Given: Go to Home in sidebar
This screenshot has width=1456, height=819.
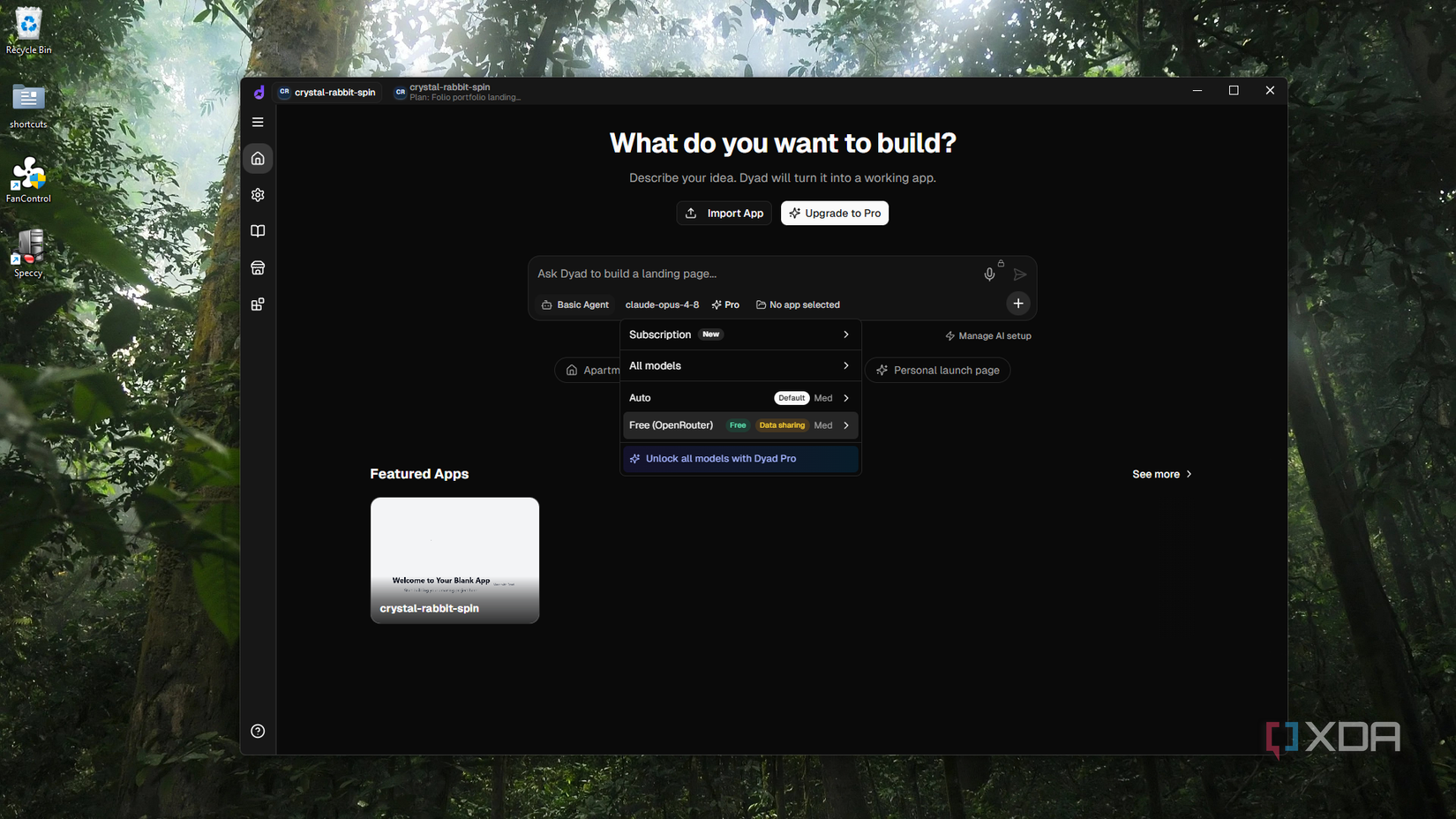Looking at the screenshot, I should click(x=258, y=159).
